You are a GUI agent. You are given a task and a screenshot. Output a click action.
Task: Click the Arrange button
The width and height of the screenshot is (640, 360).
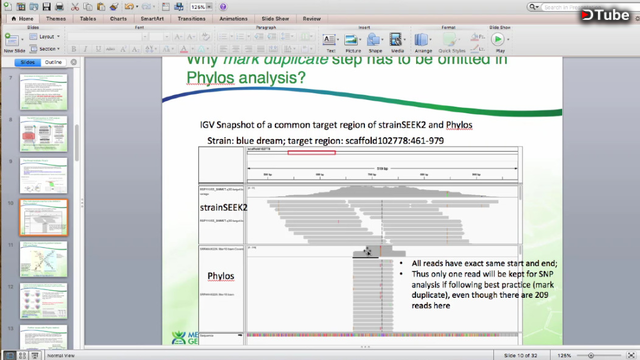[423, 43]
